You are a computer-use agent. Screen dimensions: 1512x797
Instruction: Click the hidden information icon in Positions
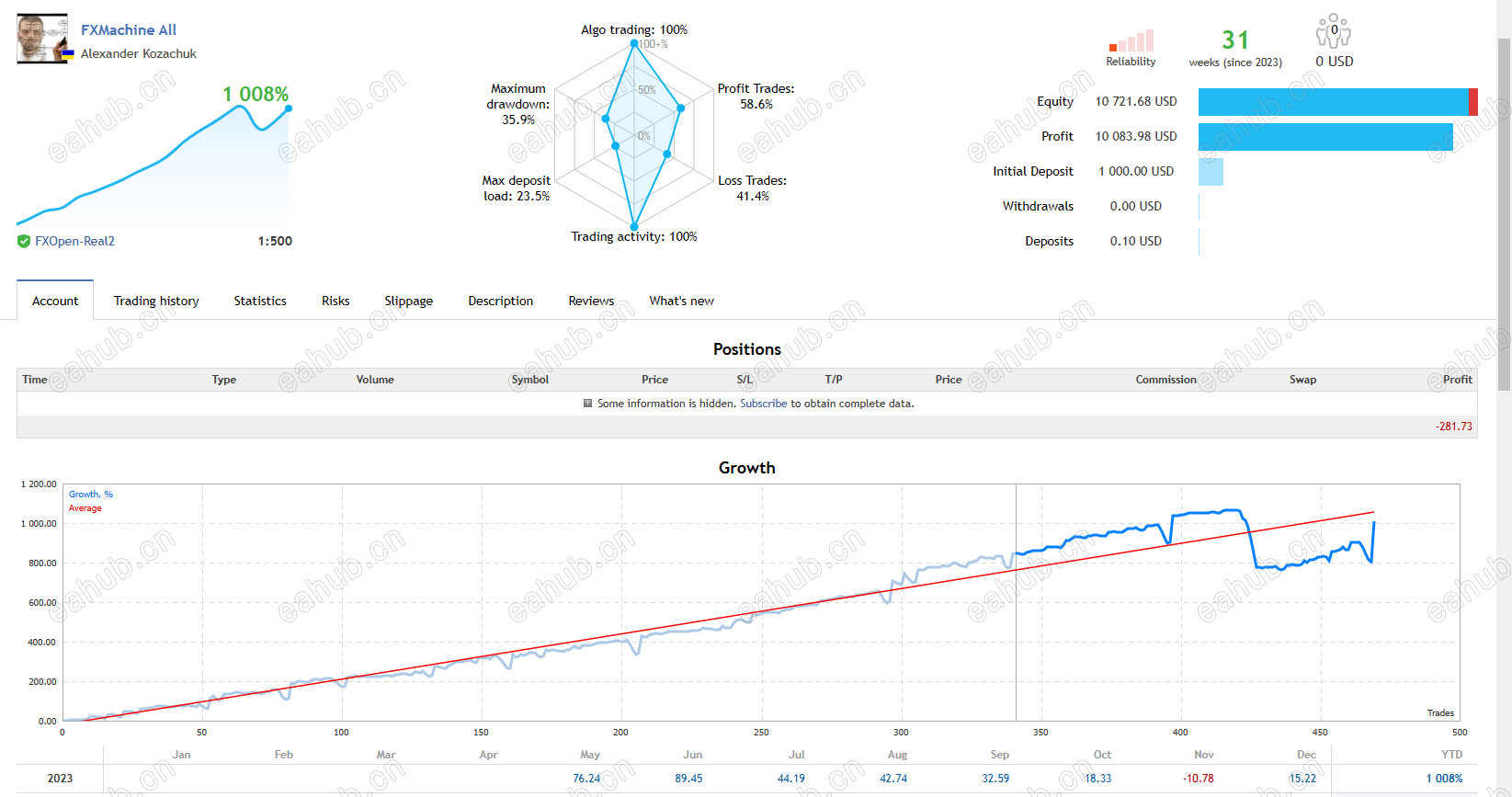pos(588,404)
